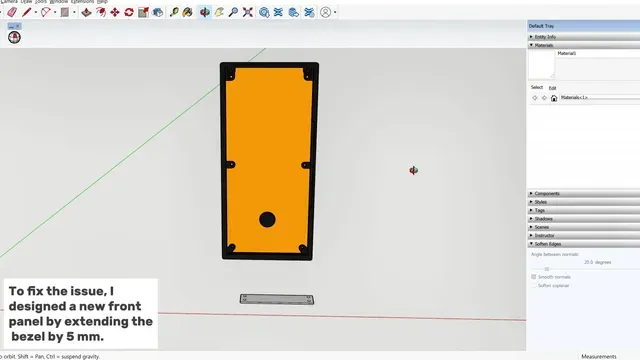This screenshot has width=640, height=360.
Task: Switch to the materials Edit tab
Action: point(552,88)
